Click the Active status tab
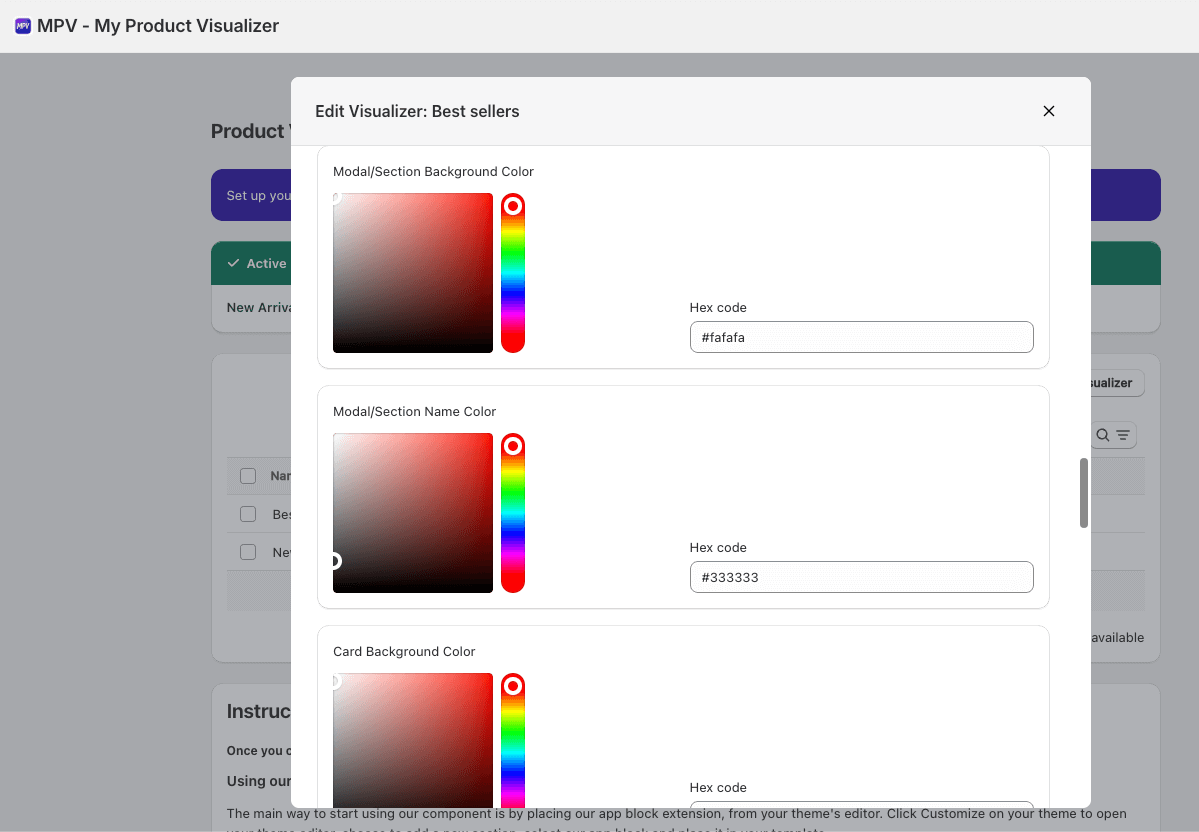The width and height of the screenshot is (1199, 832). (258, 264)
